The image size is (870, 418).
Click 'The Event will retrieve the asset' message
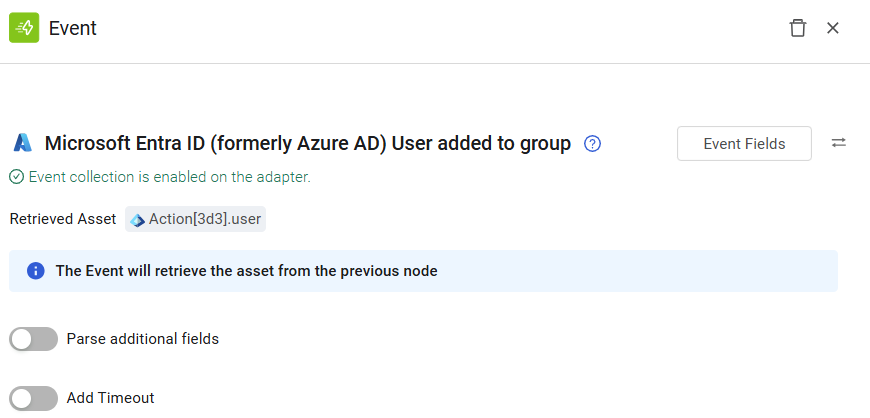pyautogui.click(x=246, y=271)
